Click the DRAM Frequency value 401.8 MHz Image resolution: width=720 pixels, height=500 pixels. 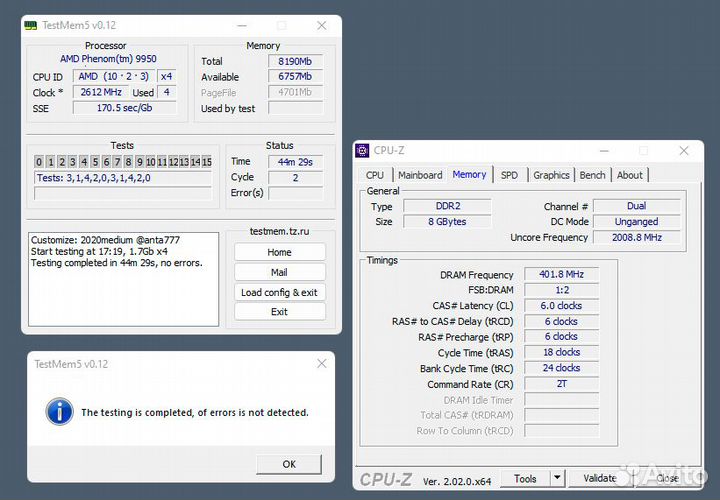point(562,275)
